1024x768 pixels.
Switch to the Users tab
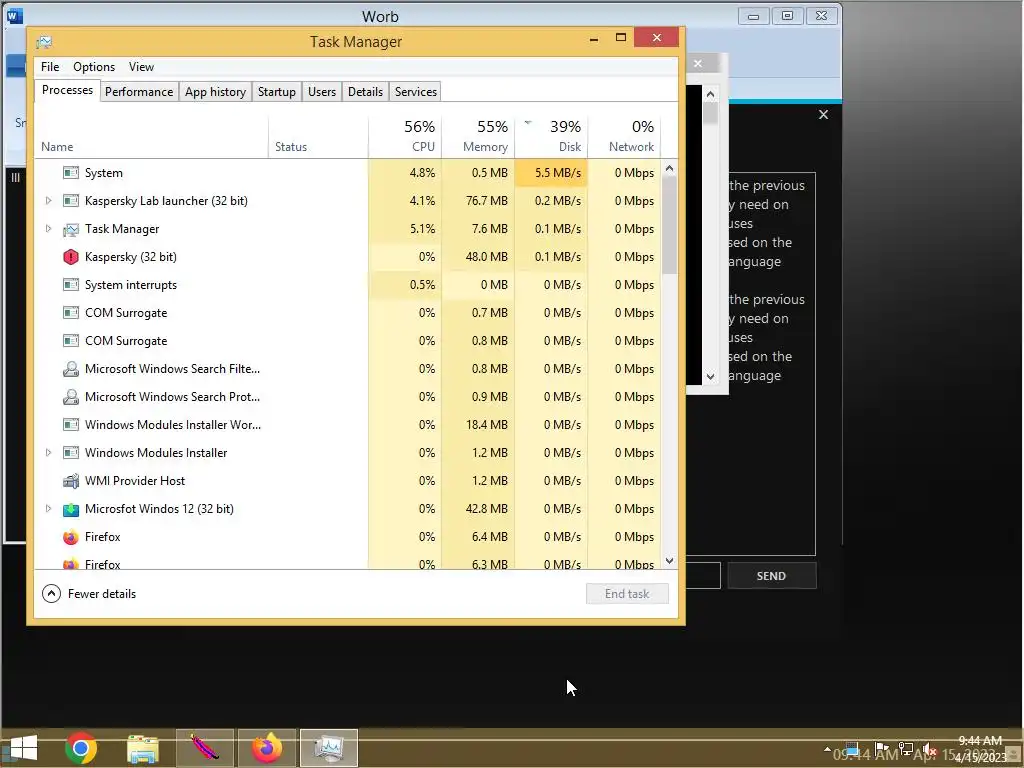322,92
